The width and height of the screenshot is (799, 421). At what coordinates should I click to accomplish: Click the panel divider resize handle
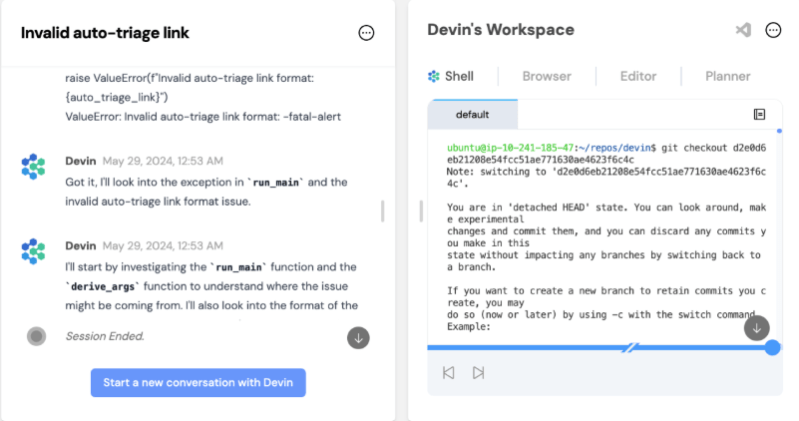tap(420, 211)
